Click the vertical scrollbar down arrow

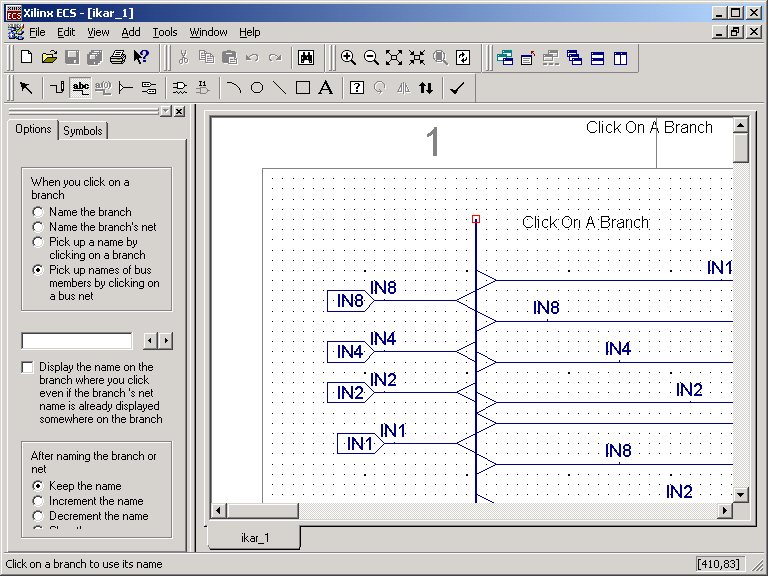[x=741, y=495]
